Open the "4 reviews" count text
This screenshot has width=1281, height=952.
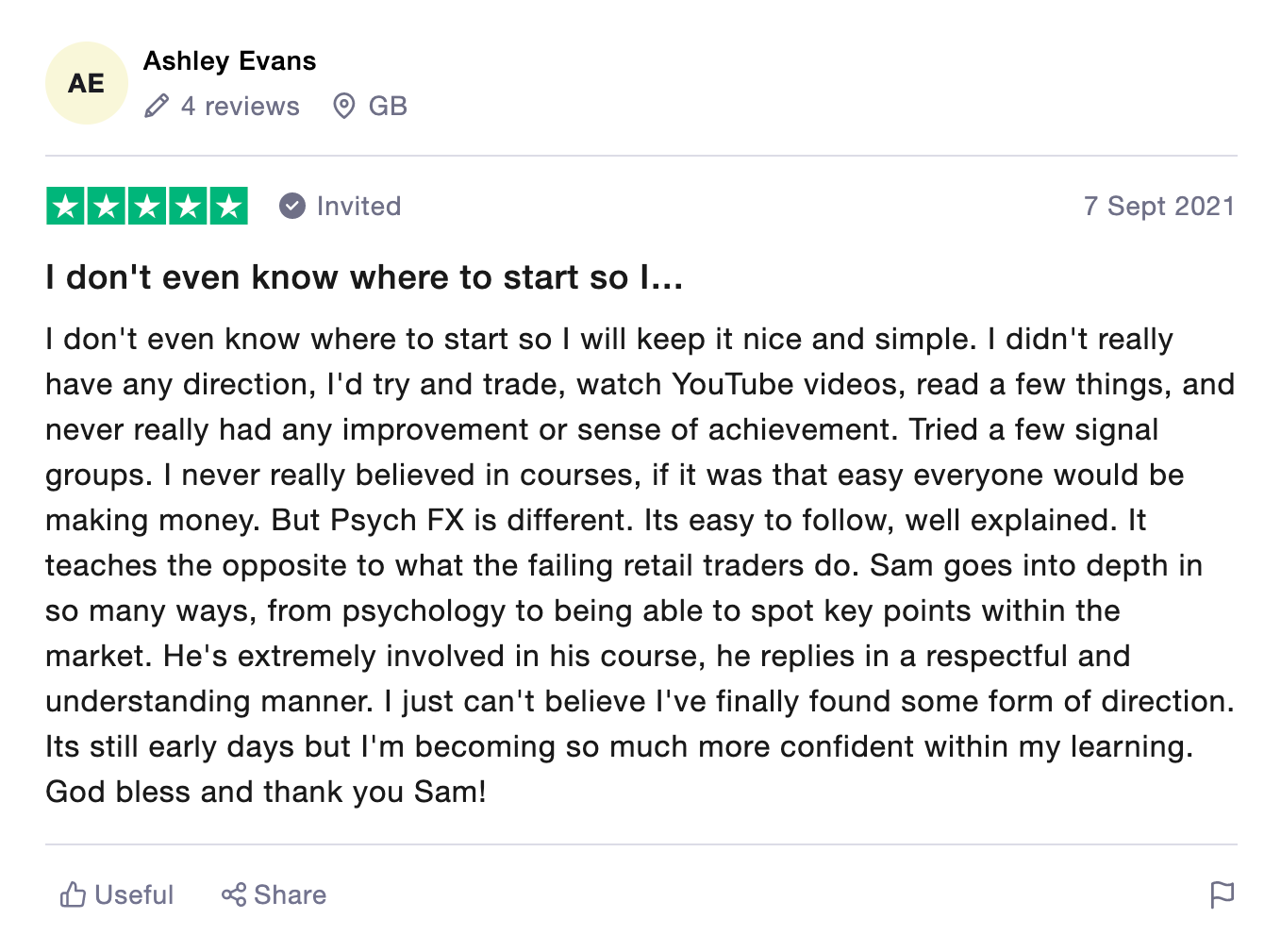click(x=240, y=106)
